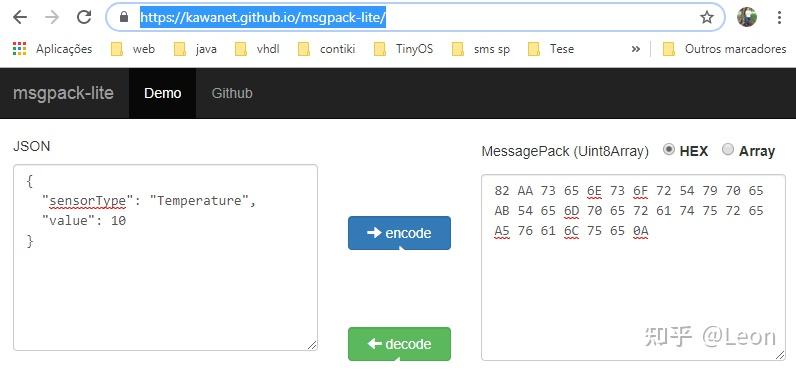Switch to the Demo tab
The height and width of the screenshot is (369, 796).
(162, 93)
